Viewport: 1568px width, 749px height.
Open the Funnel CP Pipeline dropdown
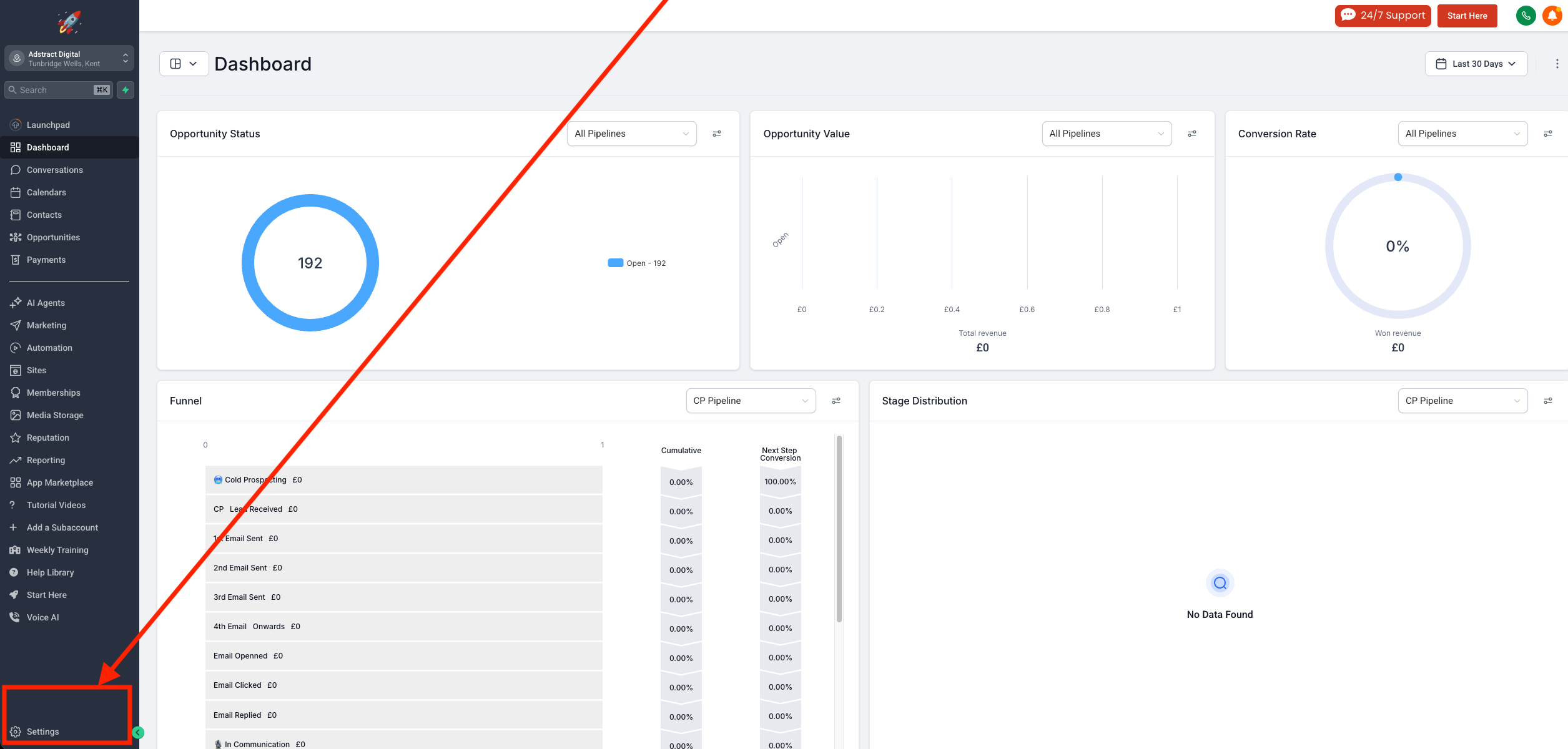[751, 401]
